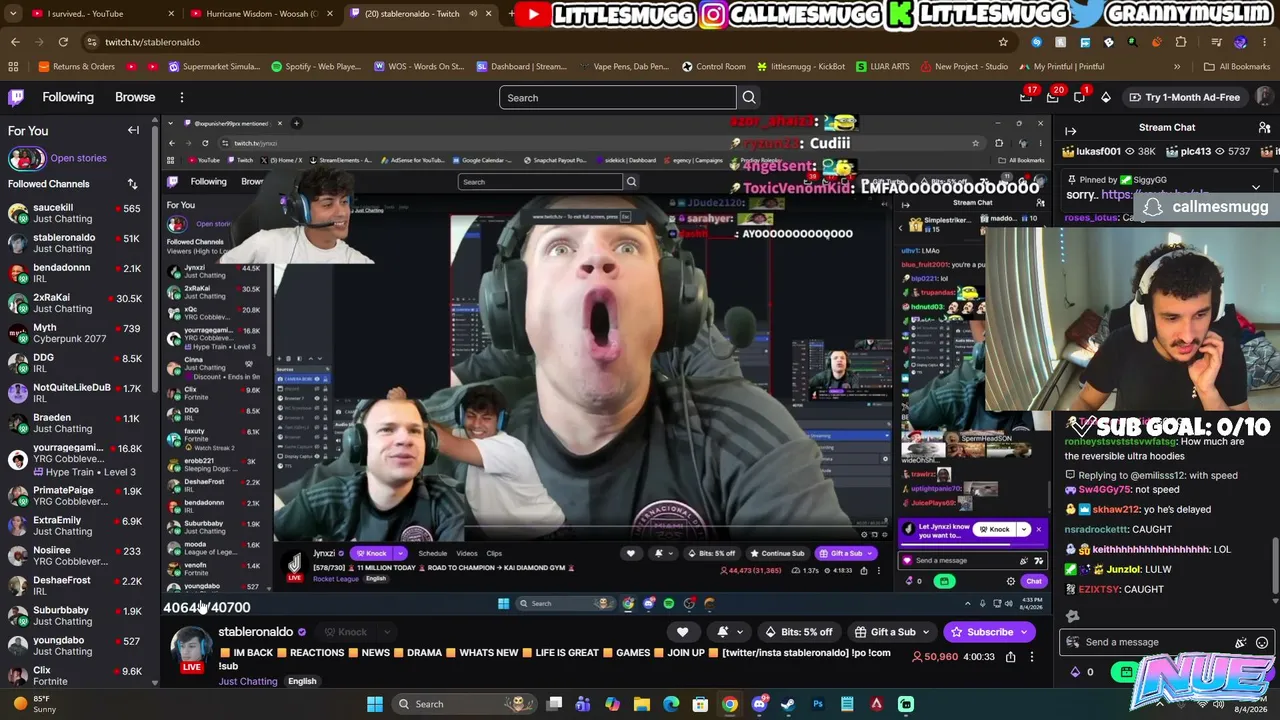
Task: Click the heart follow icon for stableronaldo
Action: coord(683,632)
